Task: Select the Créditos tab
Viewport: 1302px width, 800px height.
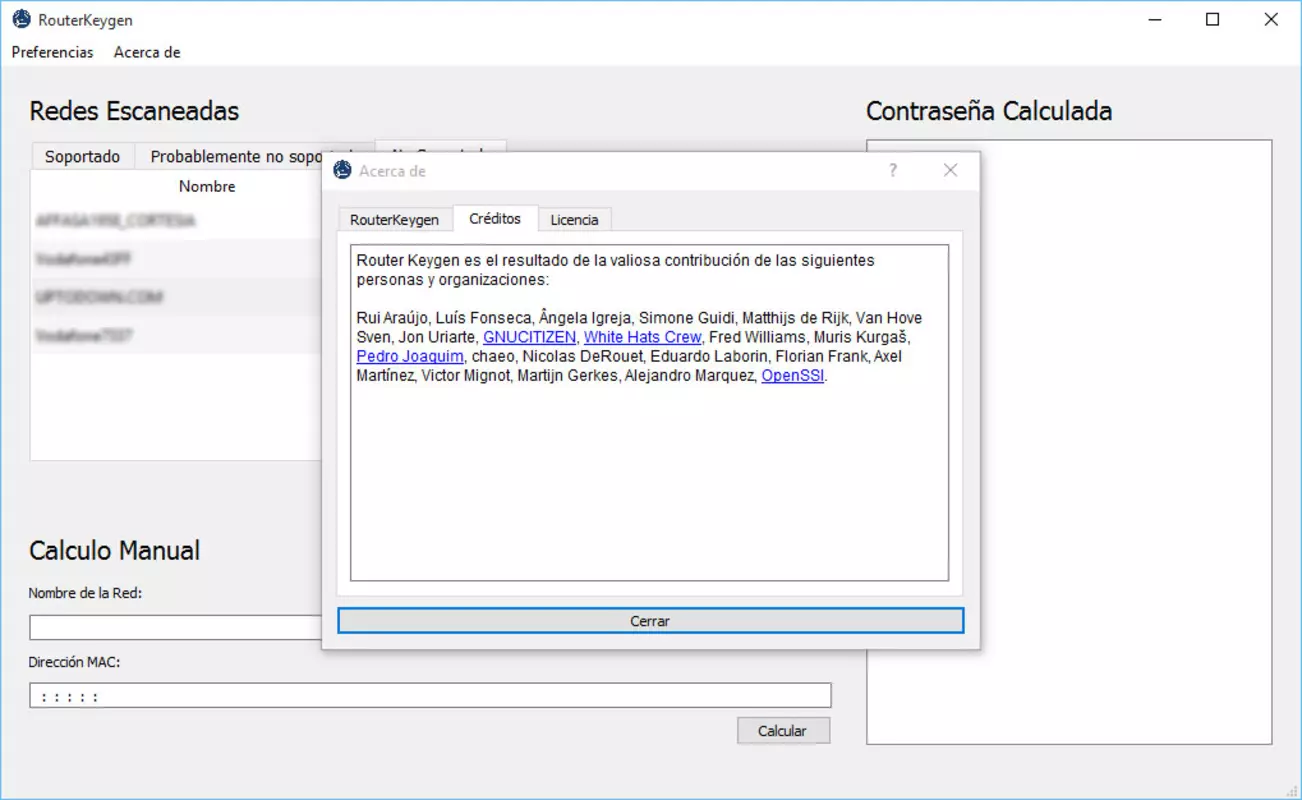Action: tap(495, 218)
